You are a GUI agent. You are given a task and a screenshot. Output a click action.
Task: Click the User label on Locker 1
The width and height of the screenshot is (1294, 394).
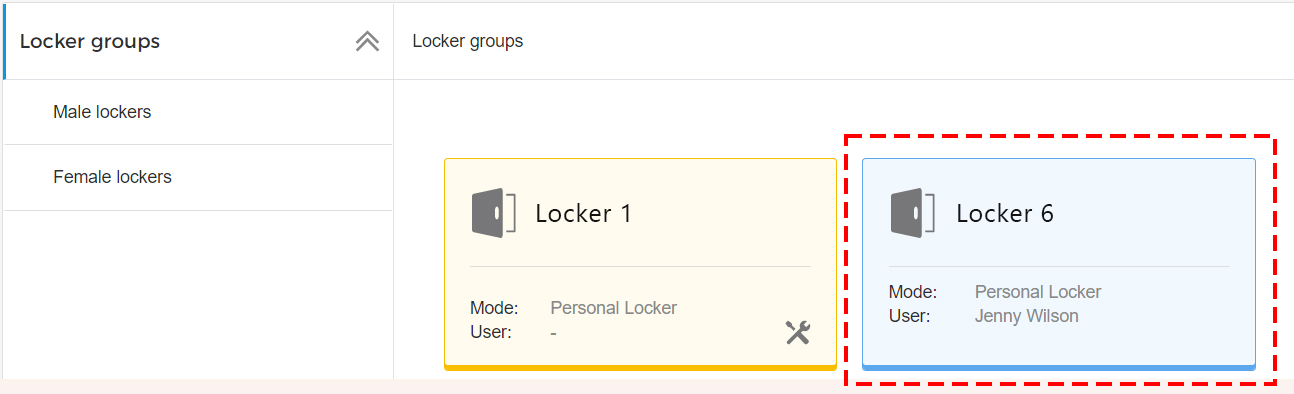click(491, 332)
